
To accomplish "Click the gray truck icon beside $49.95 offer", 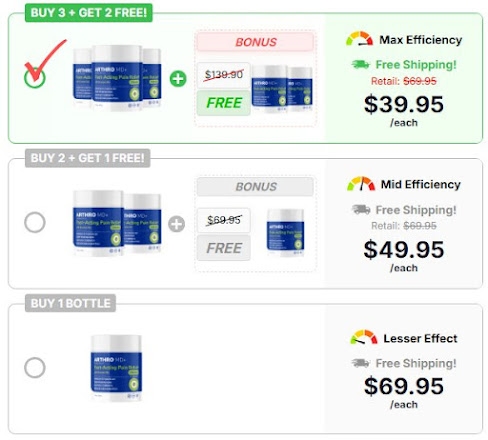I will 361,210.
